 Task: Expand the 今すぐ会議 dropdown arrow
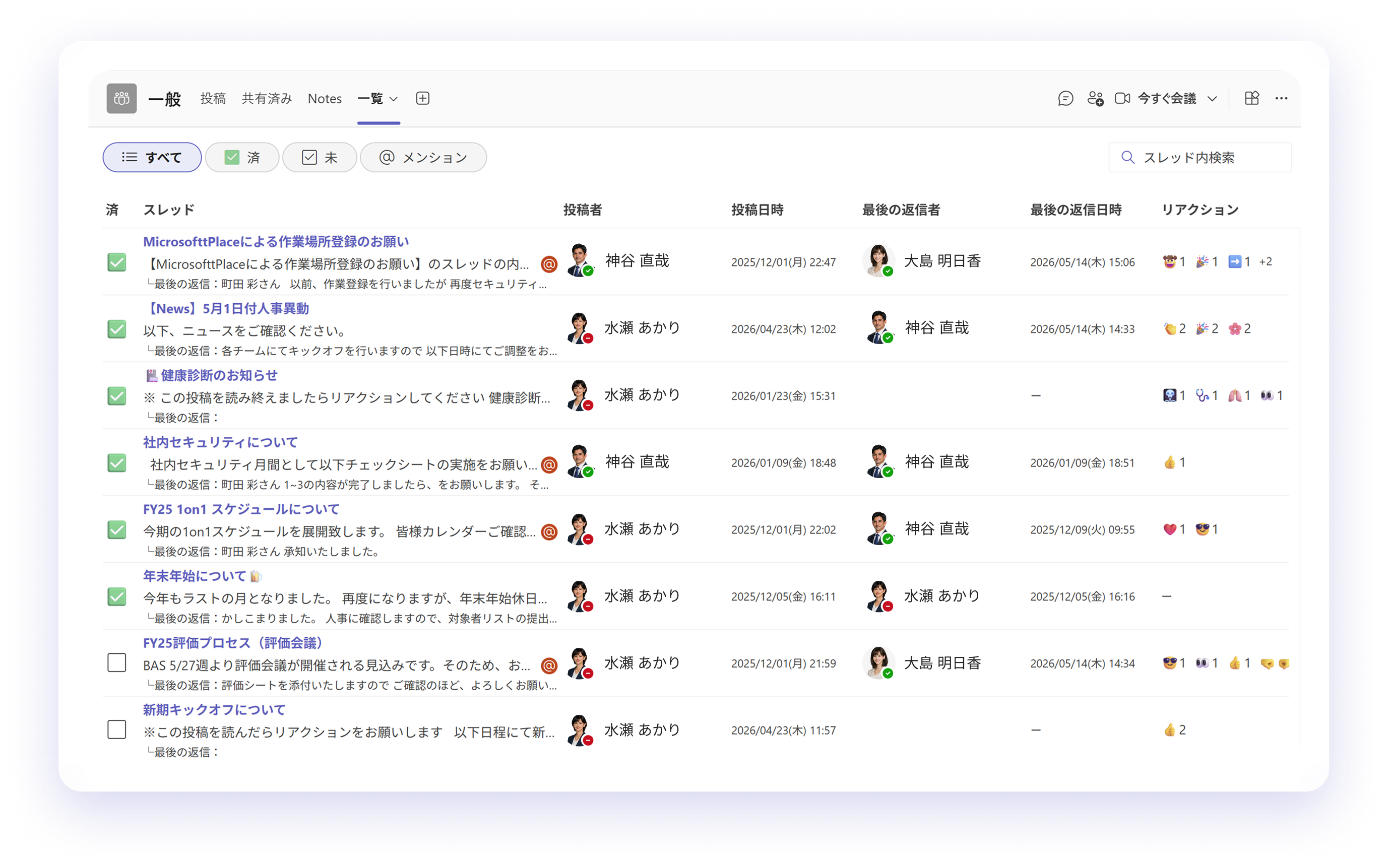1212,99
